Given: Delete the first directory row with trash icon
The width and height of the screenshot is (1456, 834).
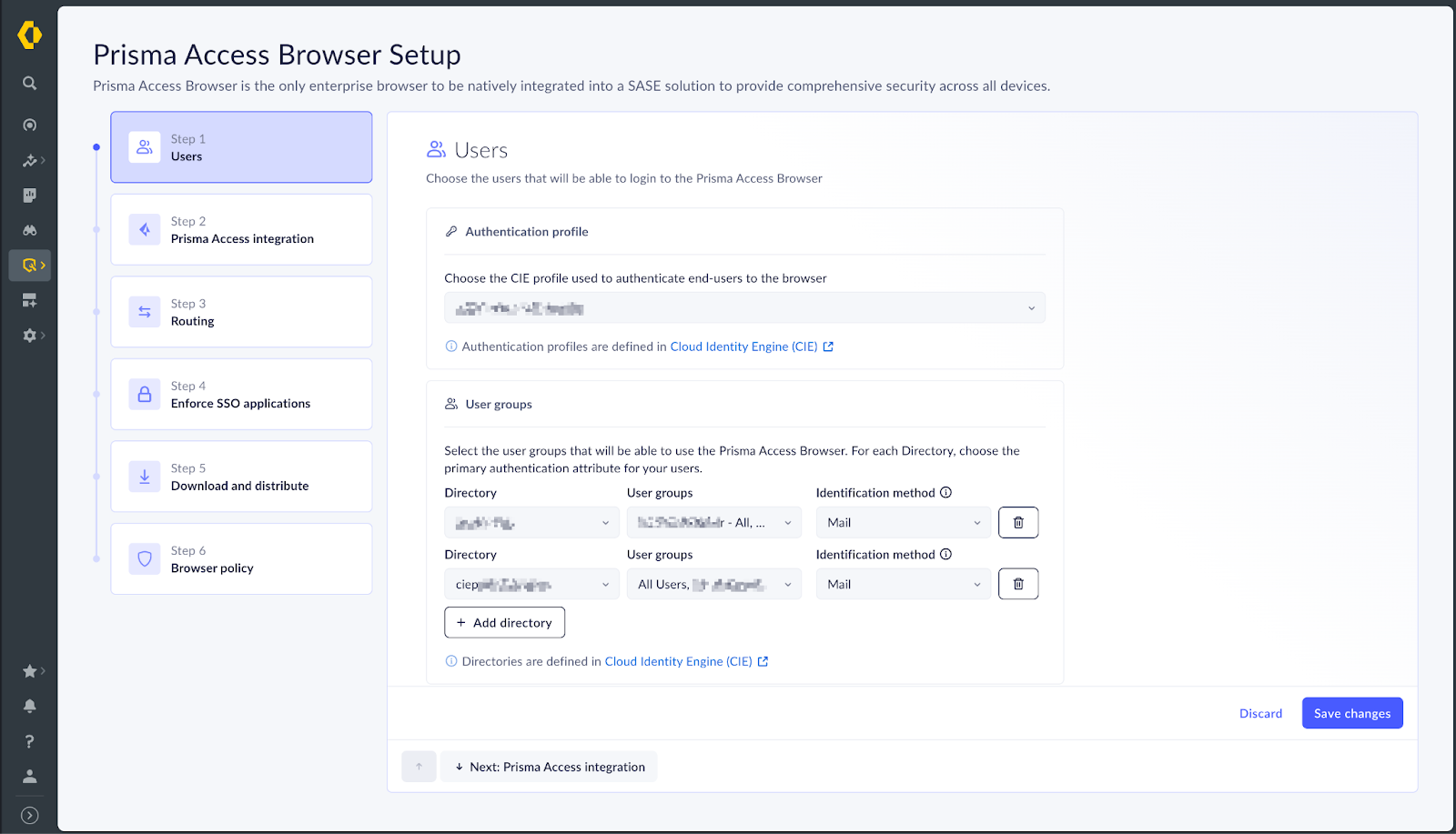Looking at the screenshot, I should [x=1018, y=523].
